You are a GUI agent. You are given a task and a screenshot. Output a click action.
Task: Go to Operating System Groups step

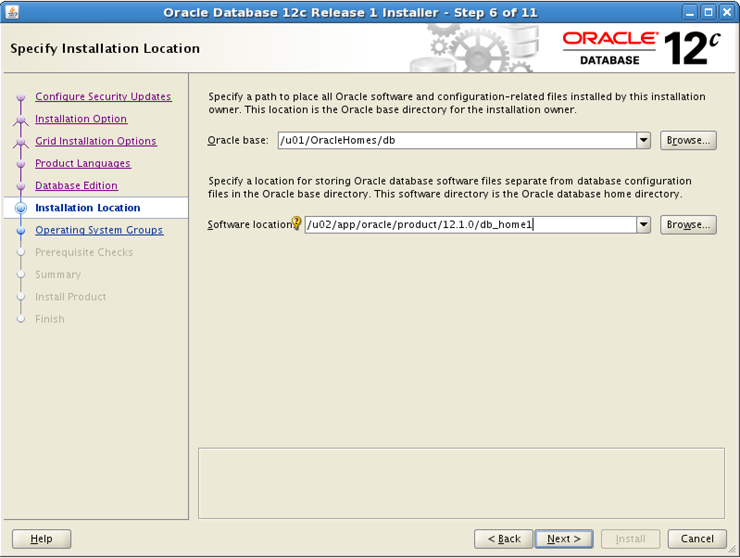[99, 230]
